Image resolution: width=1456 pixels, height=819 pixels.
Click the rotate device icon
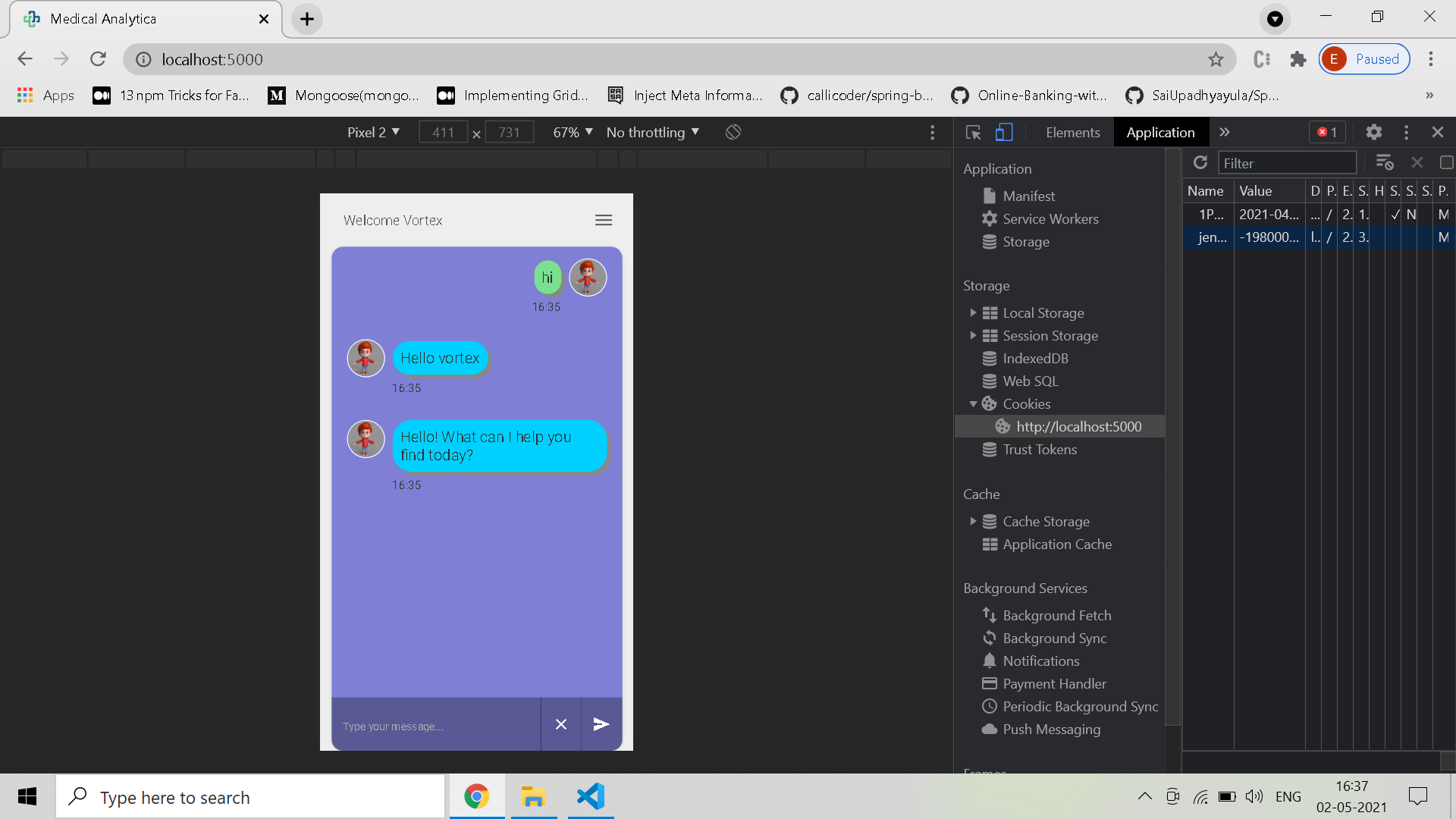tap(733, 132)
